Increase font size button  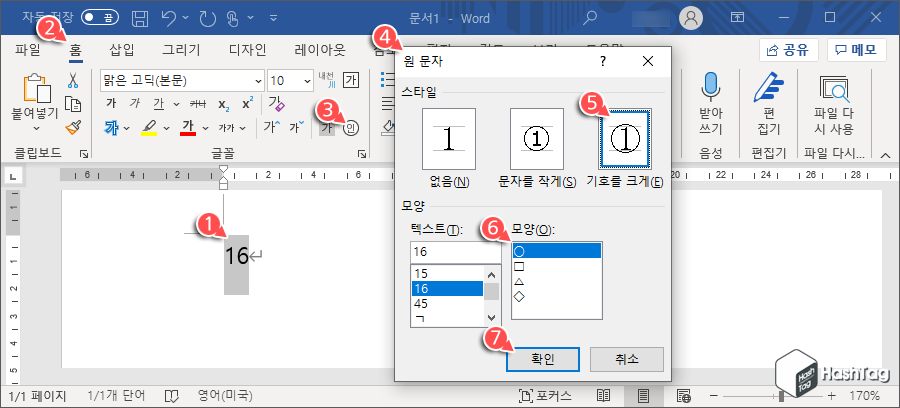[x=272, y=127]
